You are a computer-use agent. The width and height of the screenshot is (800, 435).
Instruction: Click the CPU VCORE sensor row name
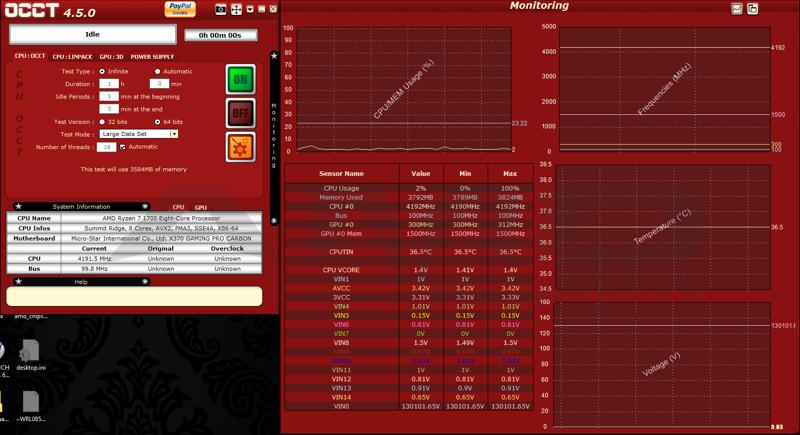click(x=341, y=270)
